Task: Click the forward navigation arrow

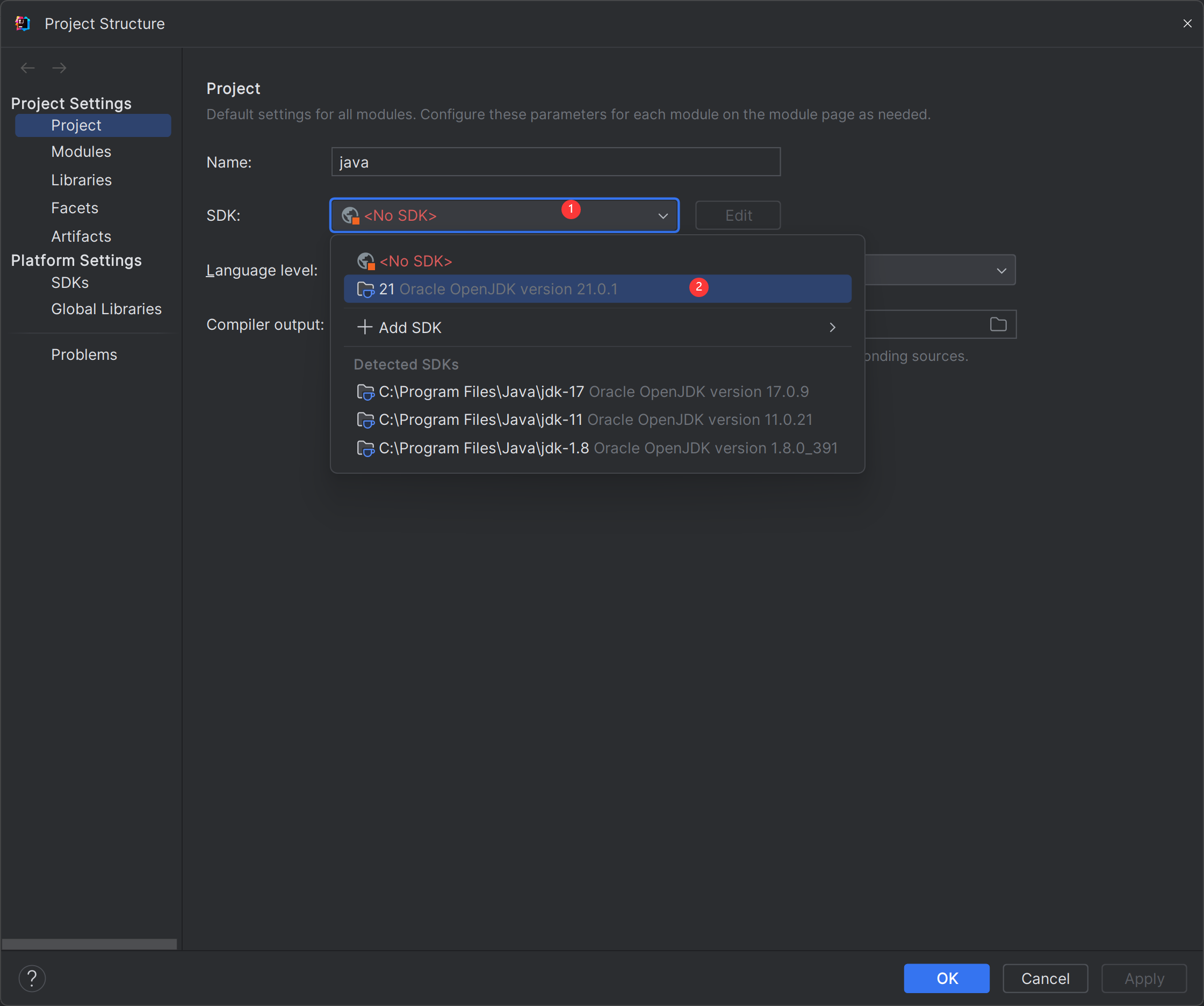Action: (59, 68)
